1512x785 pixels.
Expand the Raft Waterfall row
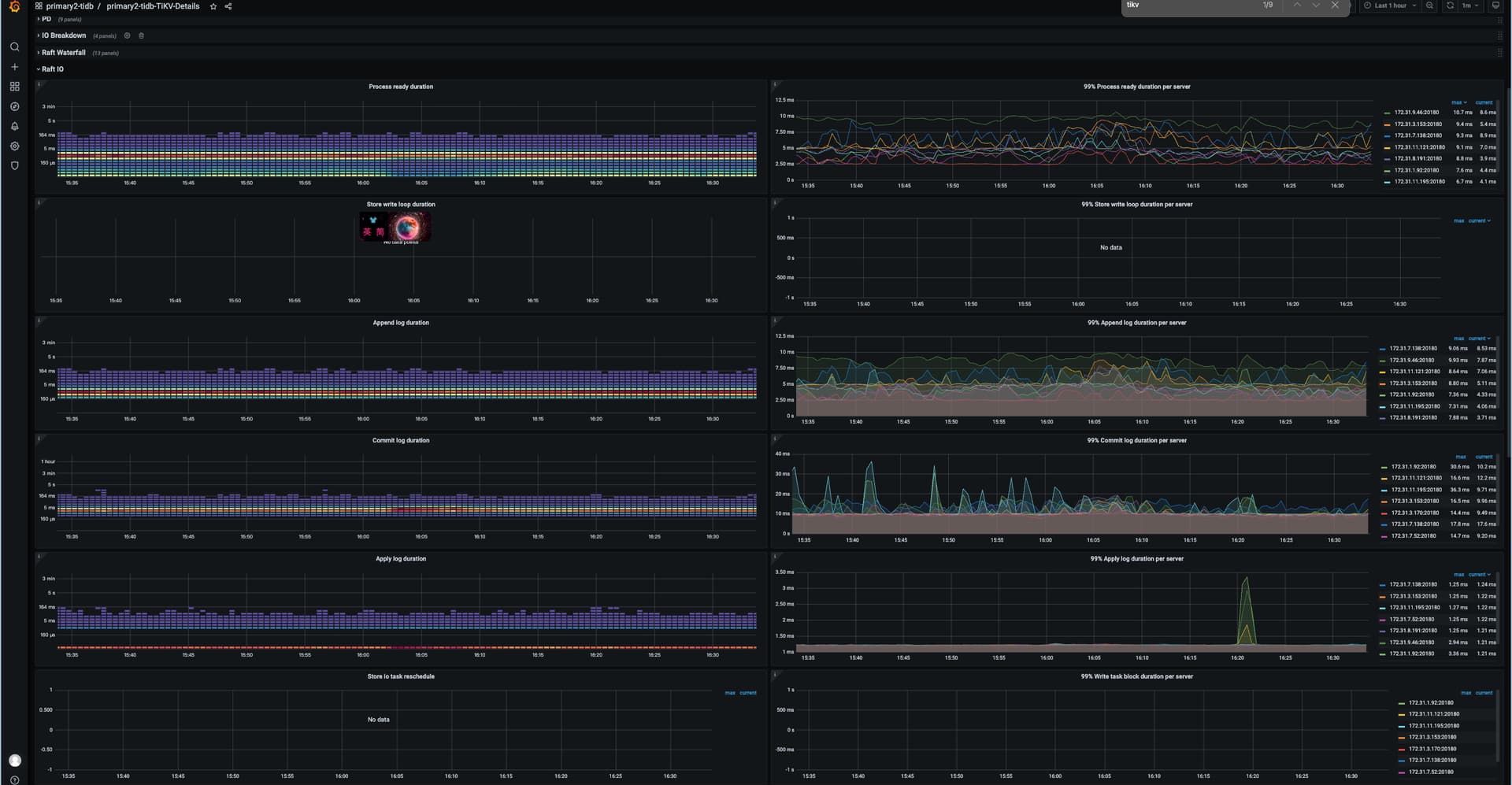(x=63, y=53)
